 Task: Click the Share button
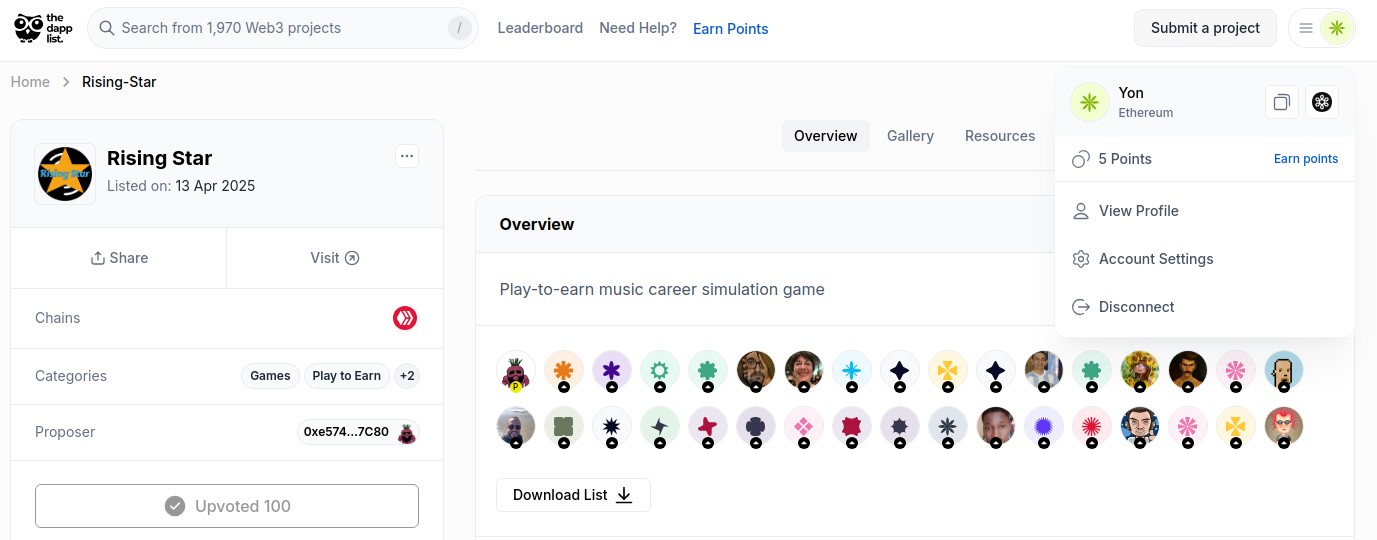coord(119,258)
